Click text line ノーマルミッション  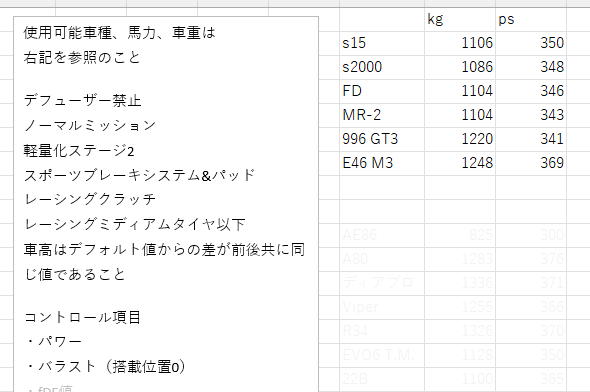[90, 126]
